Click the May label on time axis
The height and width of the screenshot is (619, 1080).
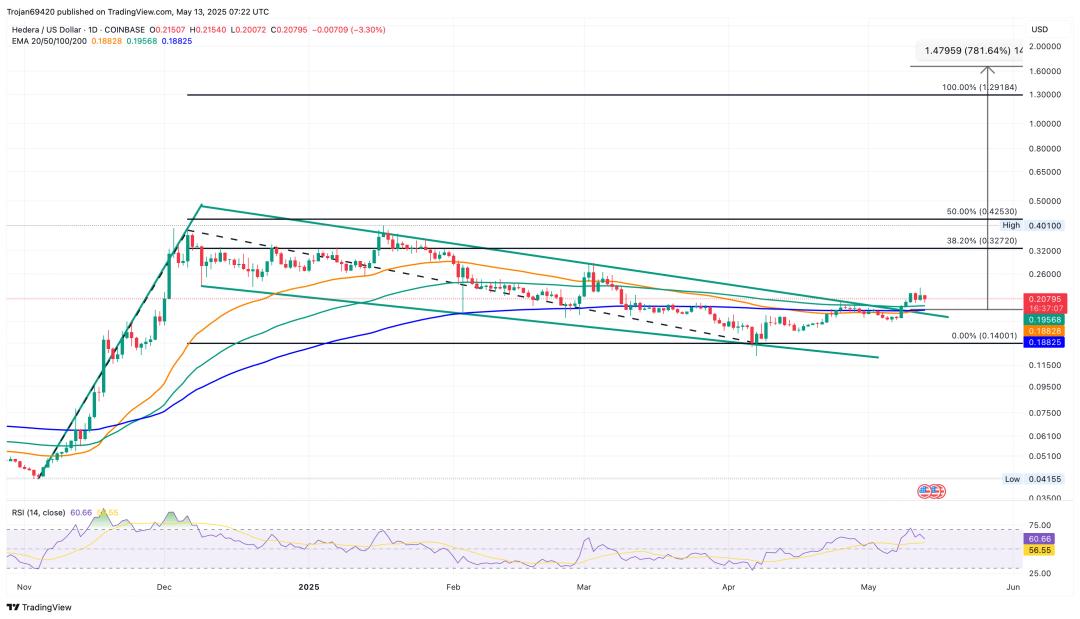click(x=869, y=587)
